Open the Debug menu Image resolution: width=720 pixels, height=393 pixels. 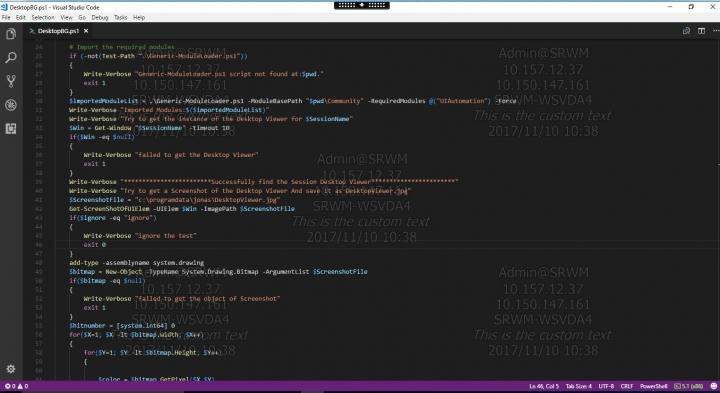[x=100, y=17]
